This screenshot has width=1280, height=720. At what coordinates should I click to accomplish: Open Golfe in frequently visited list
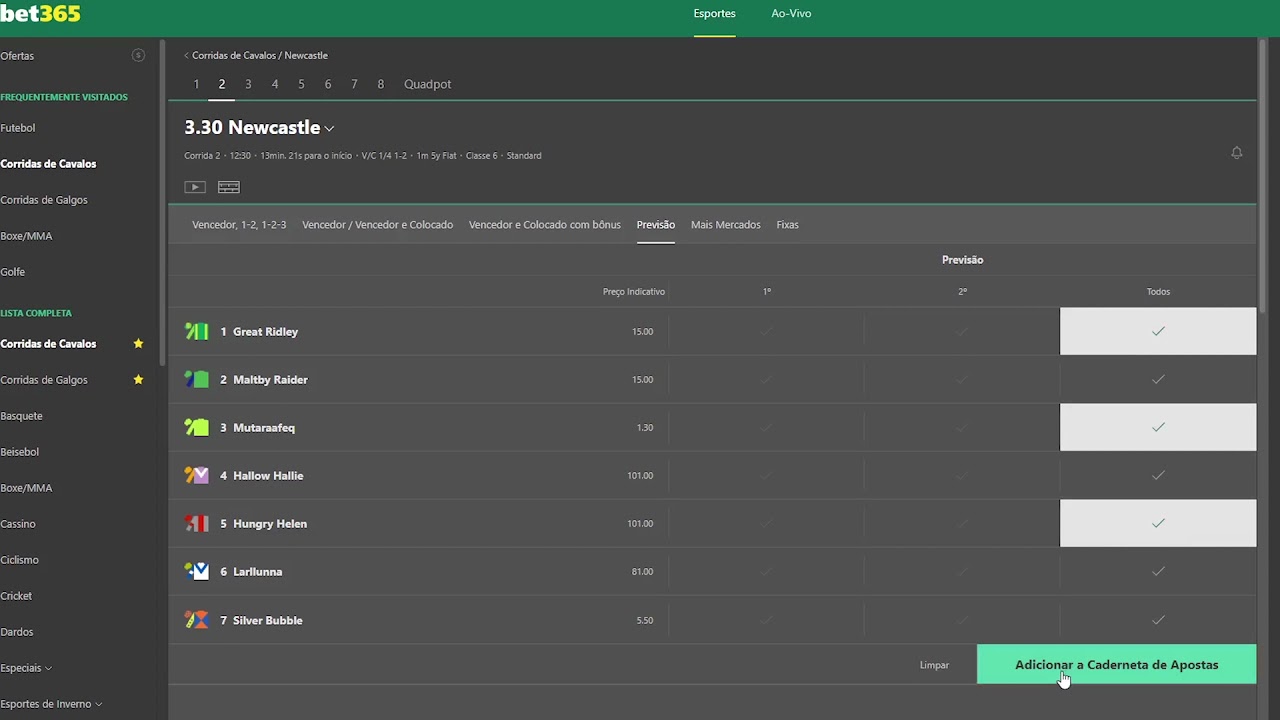click(x=13, y=272)
